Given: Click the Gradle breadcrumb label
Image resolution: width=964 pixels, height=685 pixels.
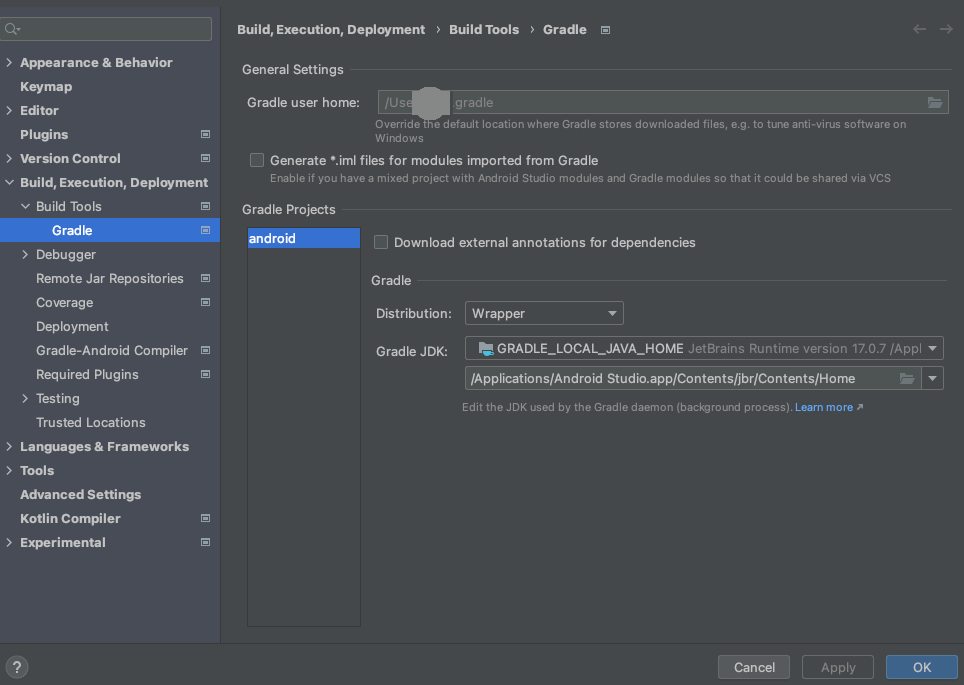Looking at the screenshot, I should (564, 30).
